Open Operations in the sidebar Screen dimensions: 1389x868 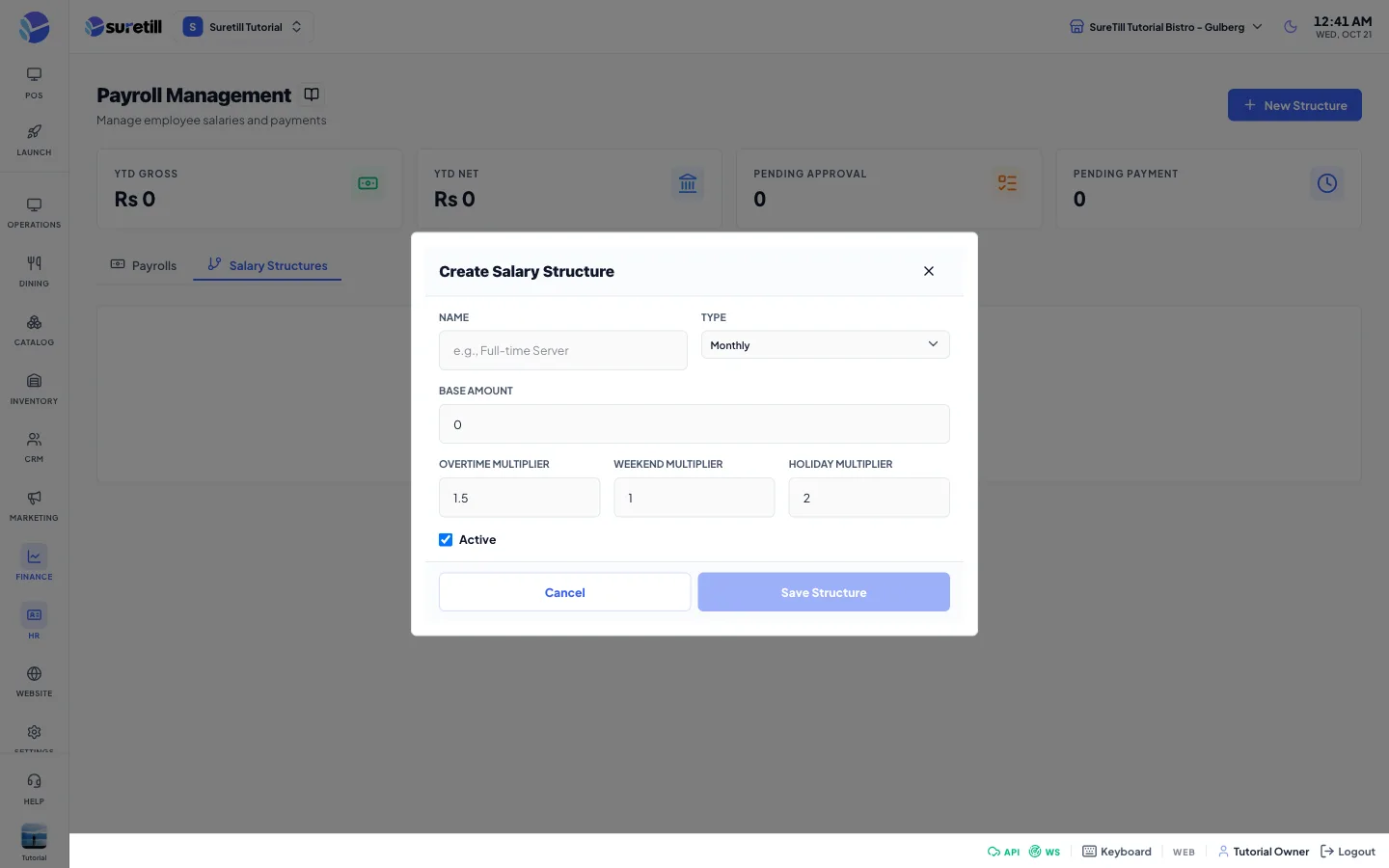coord(34,213)
